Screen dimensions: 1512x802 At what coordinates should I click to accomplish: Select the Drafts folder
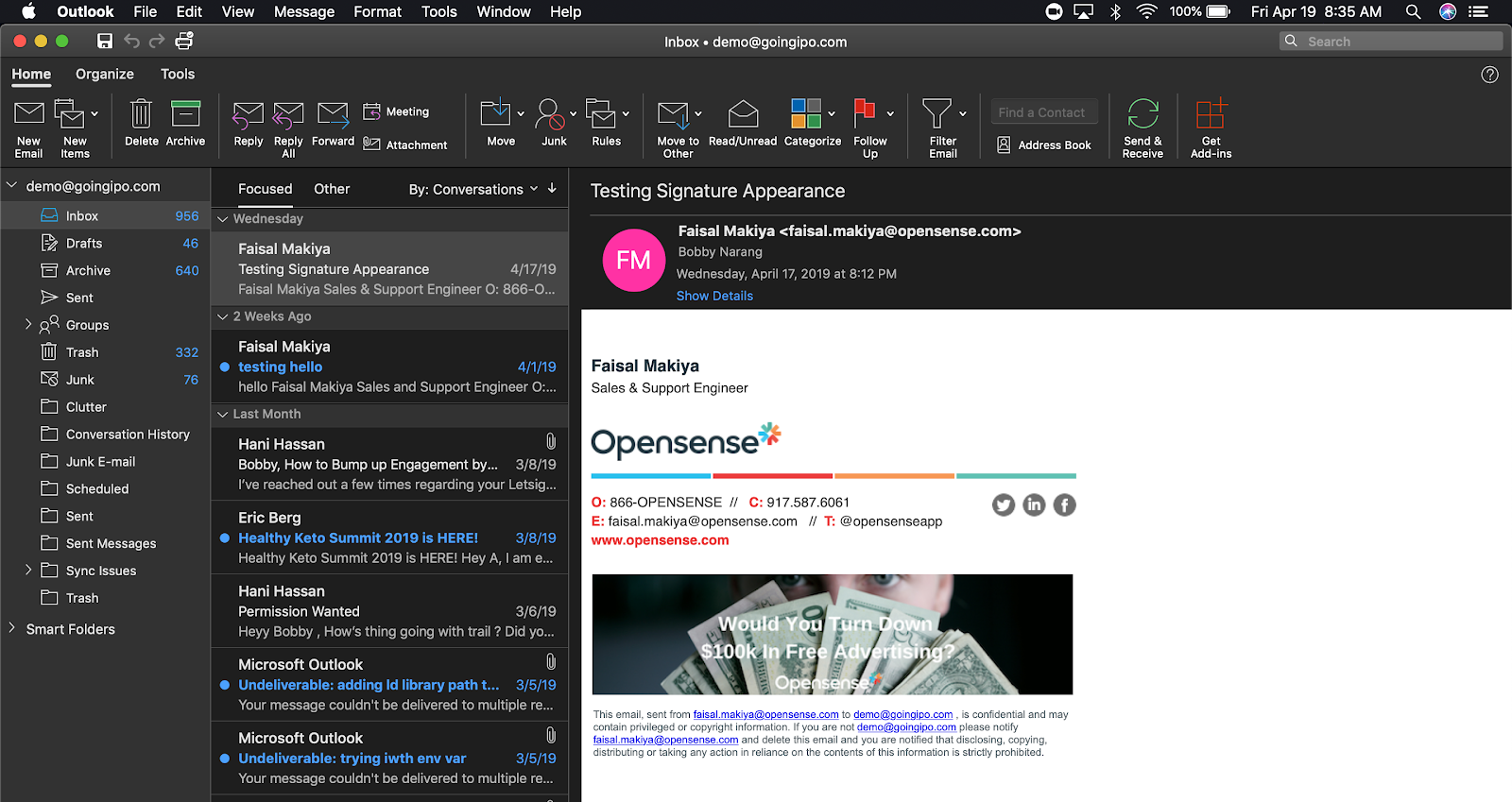point(105,243)
